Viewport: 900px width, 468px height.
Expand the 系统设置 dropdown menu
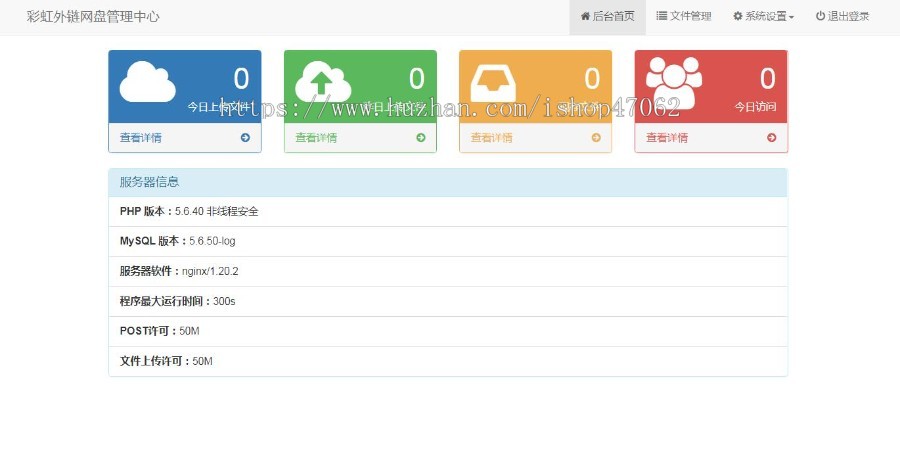pyautogui.click(x=763, y=17)
